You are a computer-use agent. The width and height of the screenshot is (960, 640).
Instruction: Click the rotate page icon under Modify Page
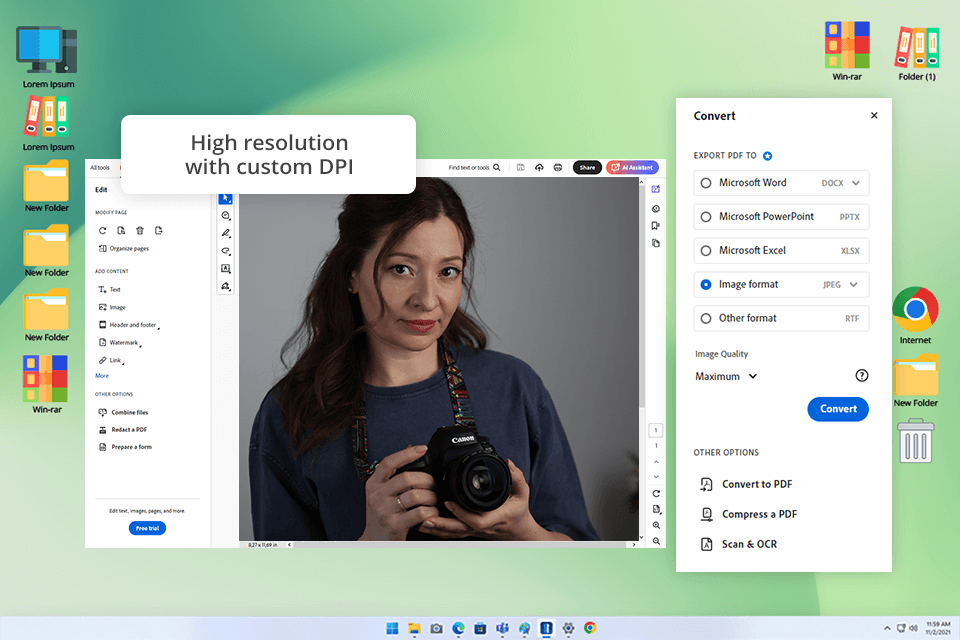102,231
